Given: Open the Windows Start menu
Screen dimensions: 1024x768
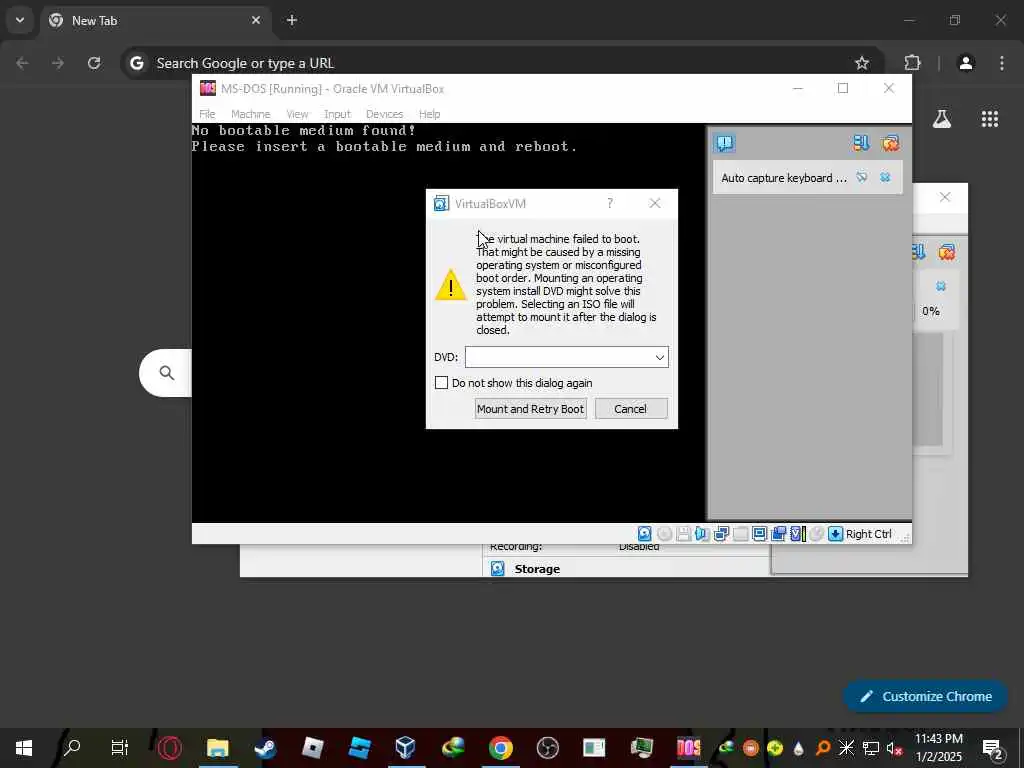Looking at the screenshot, I should click(24, 748).
